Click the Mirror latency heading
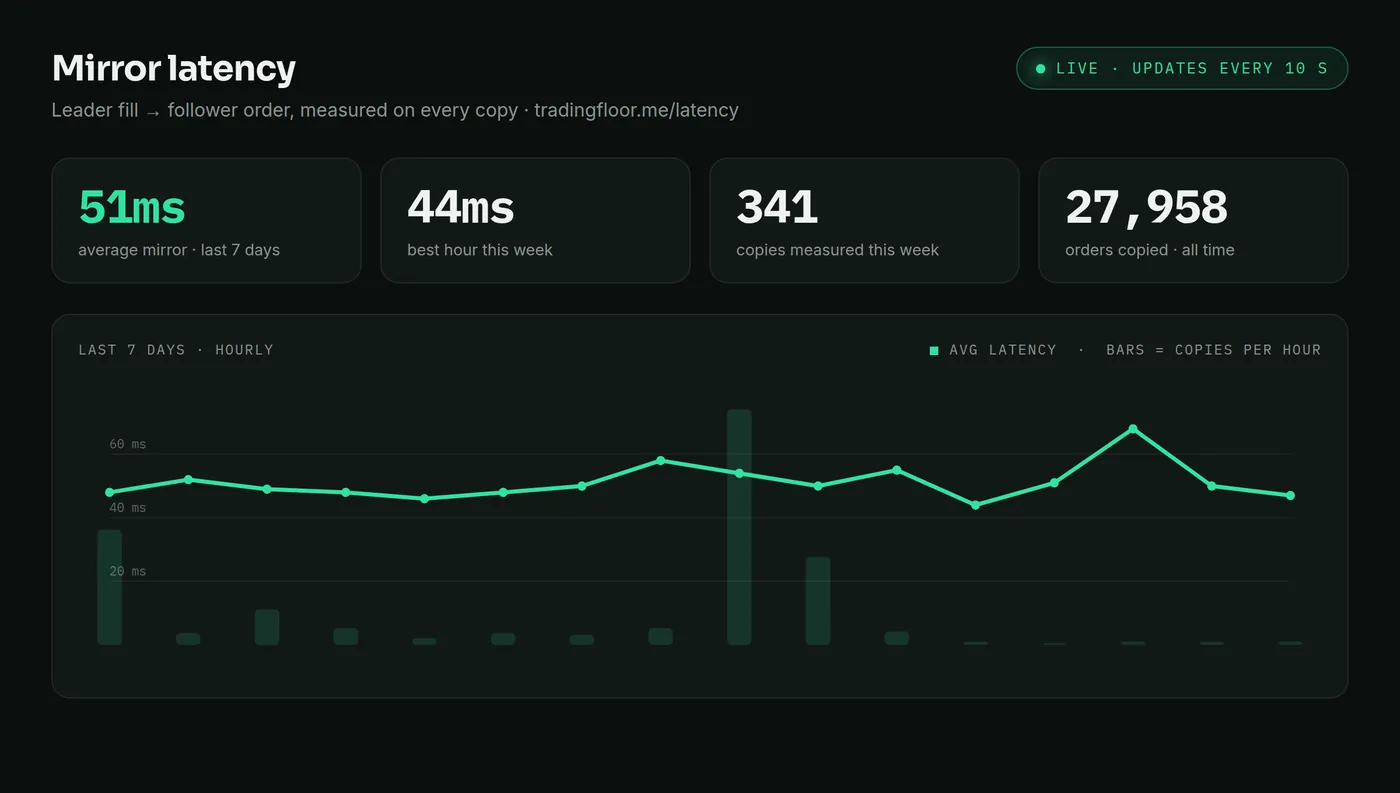1400x793 pixels. click(x=174, y=68)
